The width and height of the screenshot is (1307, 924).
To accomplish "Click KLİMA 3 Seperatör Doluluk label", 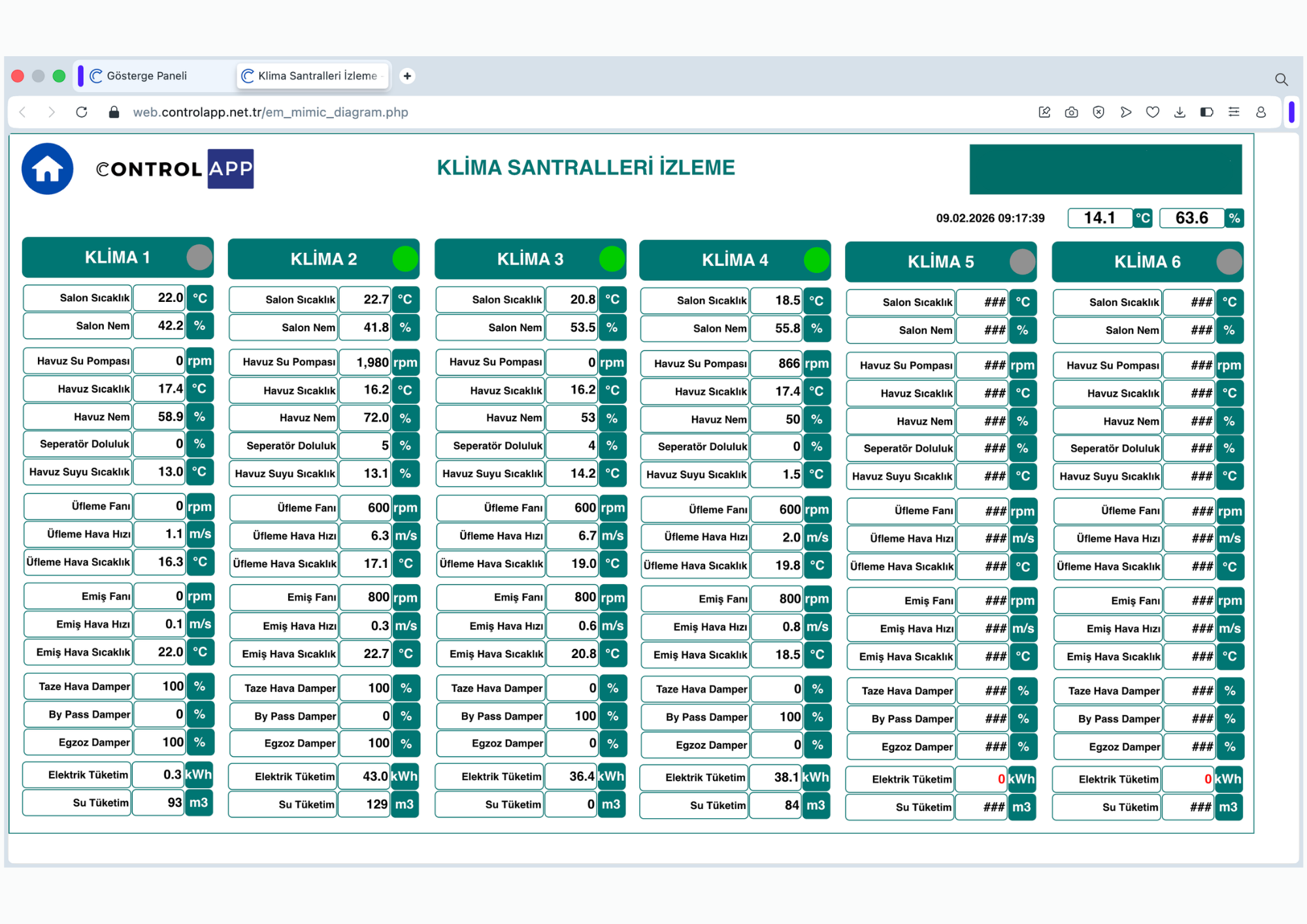I will click(491, 446).
